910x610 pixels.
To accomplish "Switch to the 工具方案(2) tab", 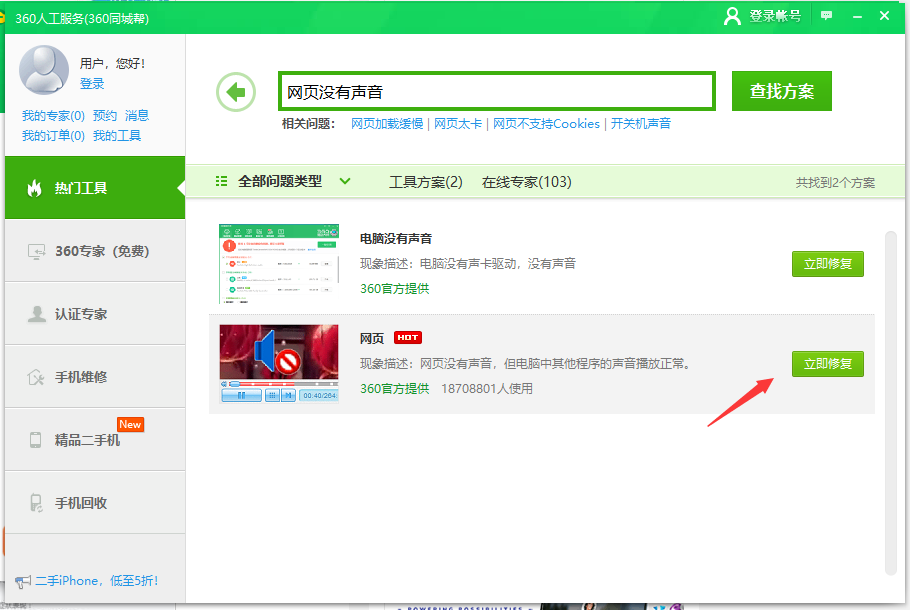I will coord(425,182).
